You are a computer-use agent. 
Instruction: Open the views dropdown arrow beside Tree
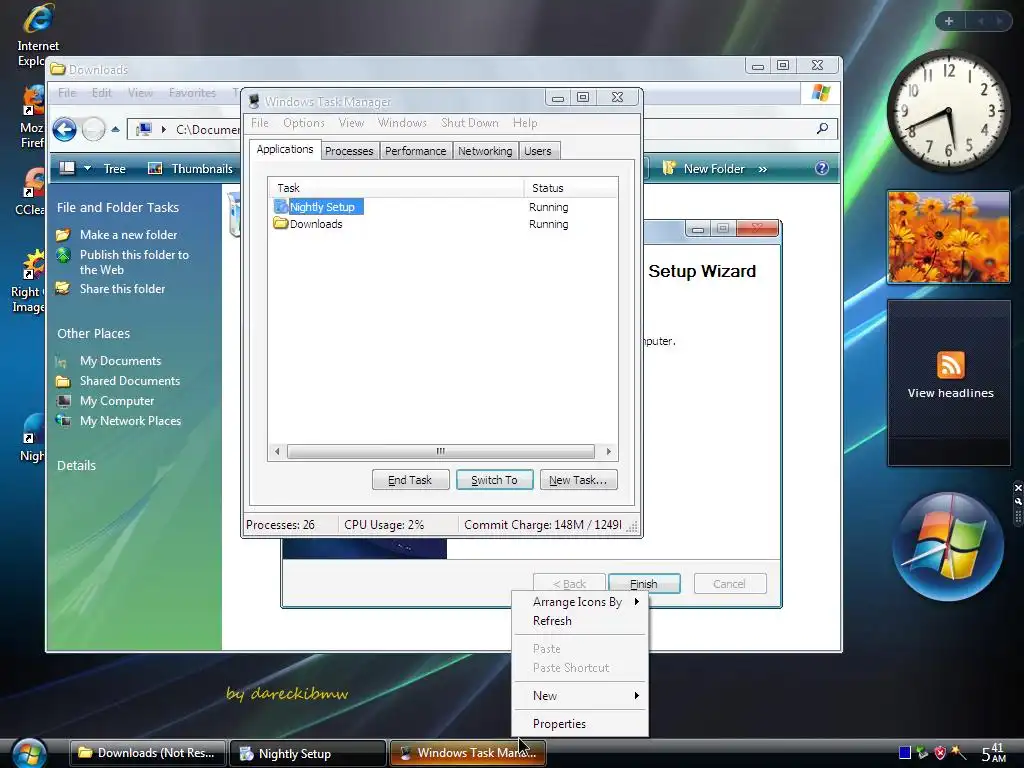[88, 168]
